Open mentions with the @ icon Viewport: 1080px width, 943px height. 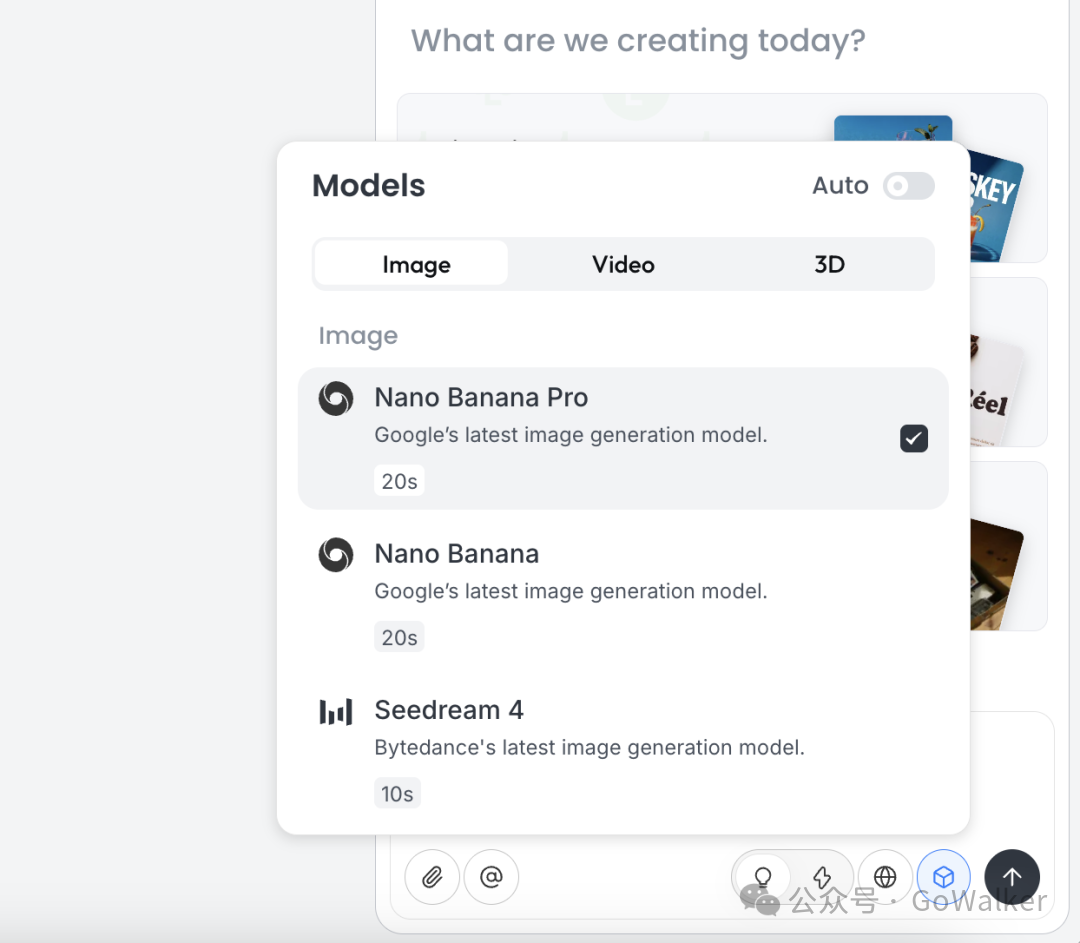(491, 877)
